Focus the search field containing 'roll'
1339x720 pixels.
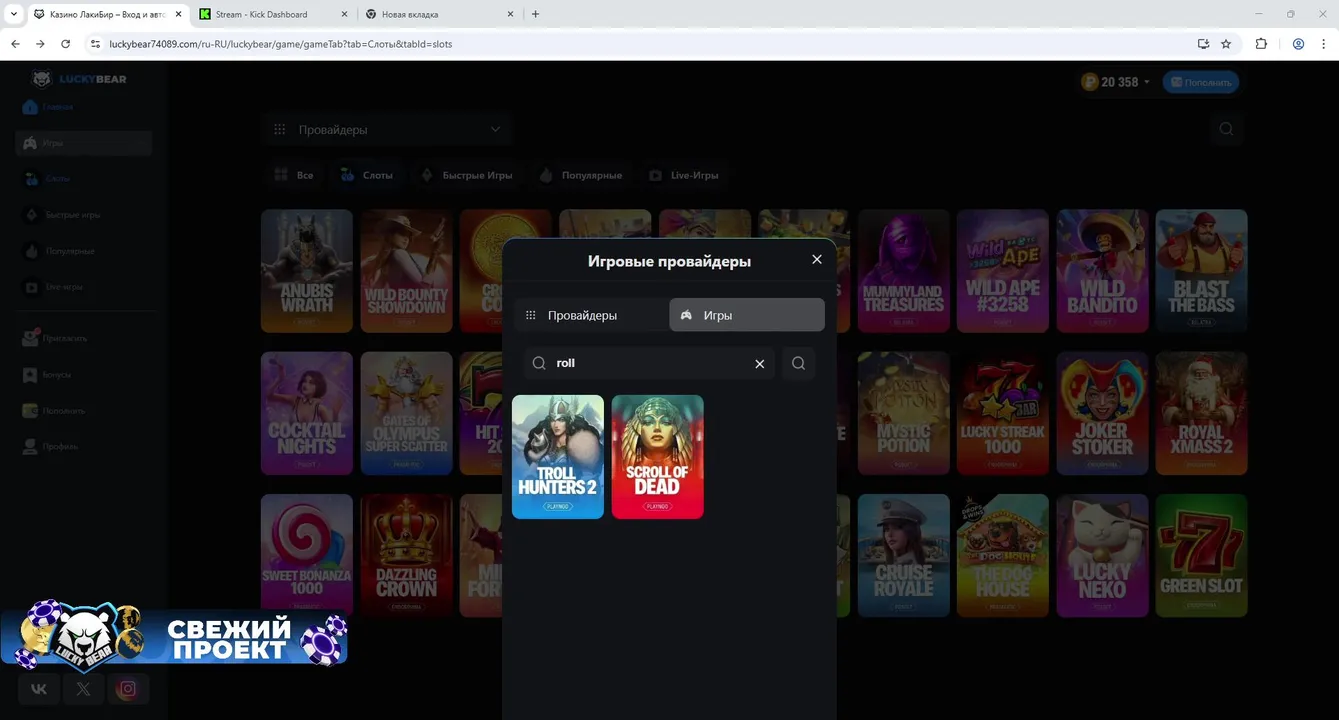pos(649,363)
